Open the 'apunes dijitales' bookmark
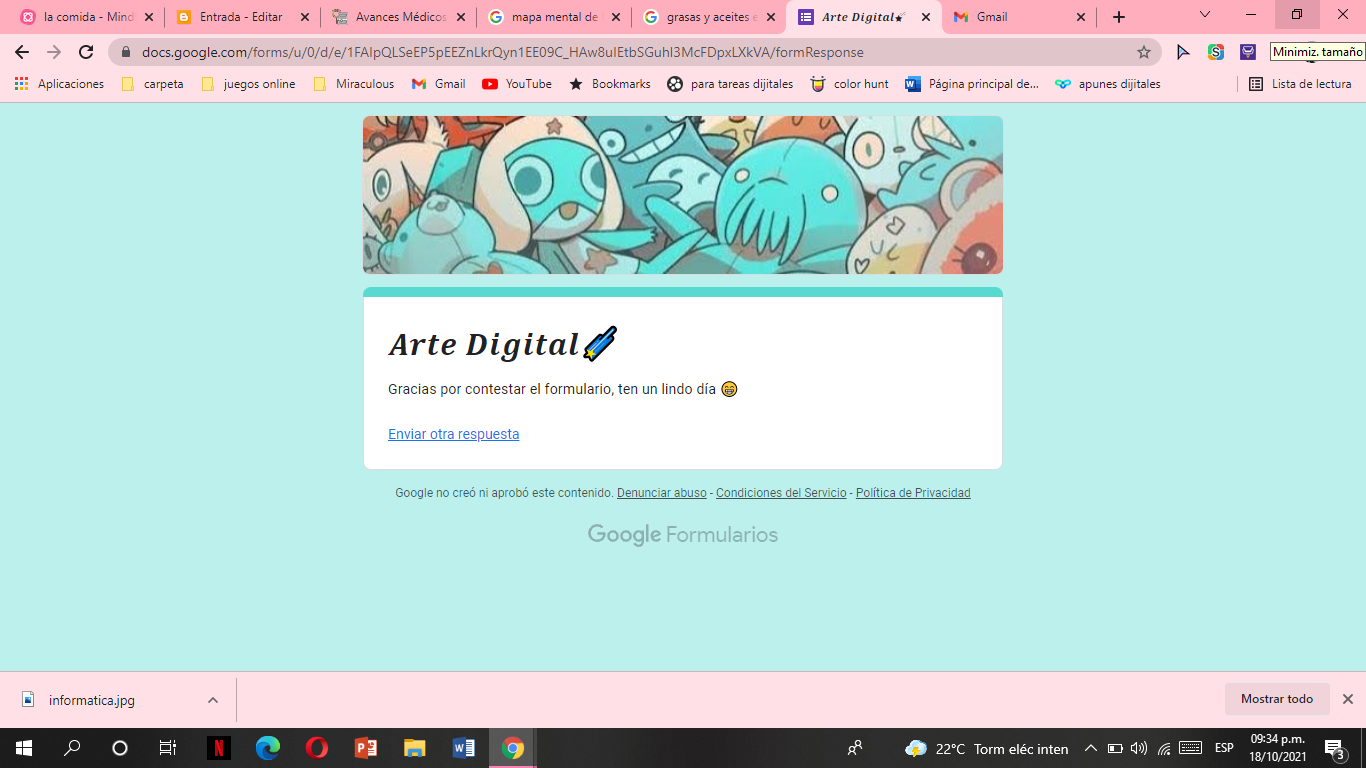Image resolution: width=1366 pixels, height=768 pixels. pyautogui.click(x=1108, y=84)
